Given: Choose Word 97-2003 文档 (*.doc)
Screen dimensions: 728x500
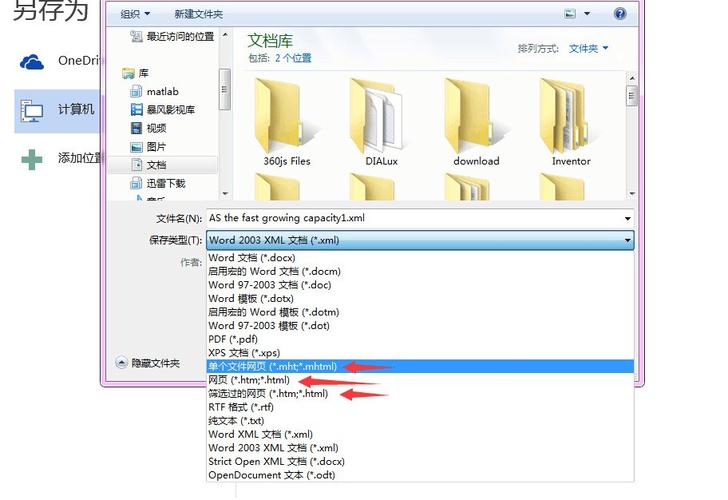Looking at the screenshot, I should [x=420, y=285].
